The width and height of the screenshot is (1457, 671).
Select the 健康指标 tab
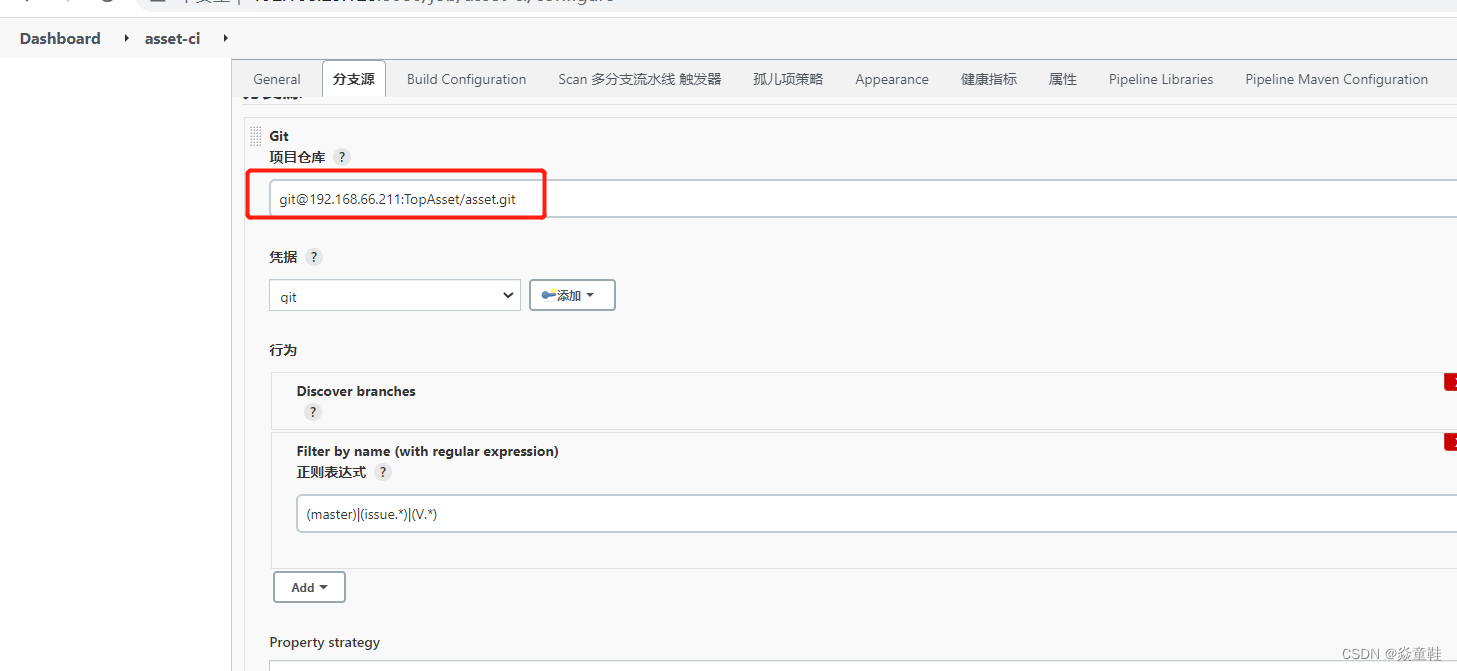click(x=988, y=79)
